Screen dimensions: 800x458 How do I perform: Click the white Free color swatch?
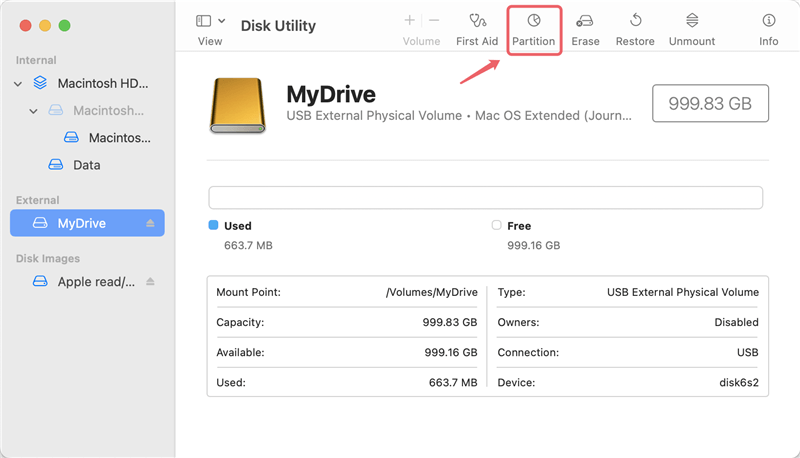(x=496, y=225)
